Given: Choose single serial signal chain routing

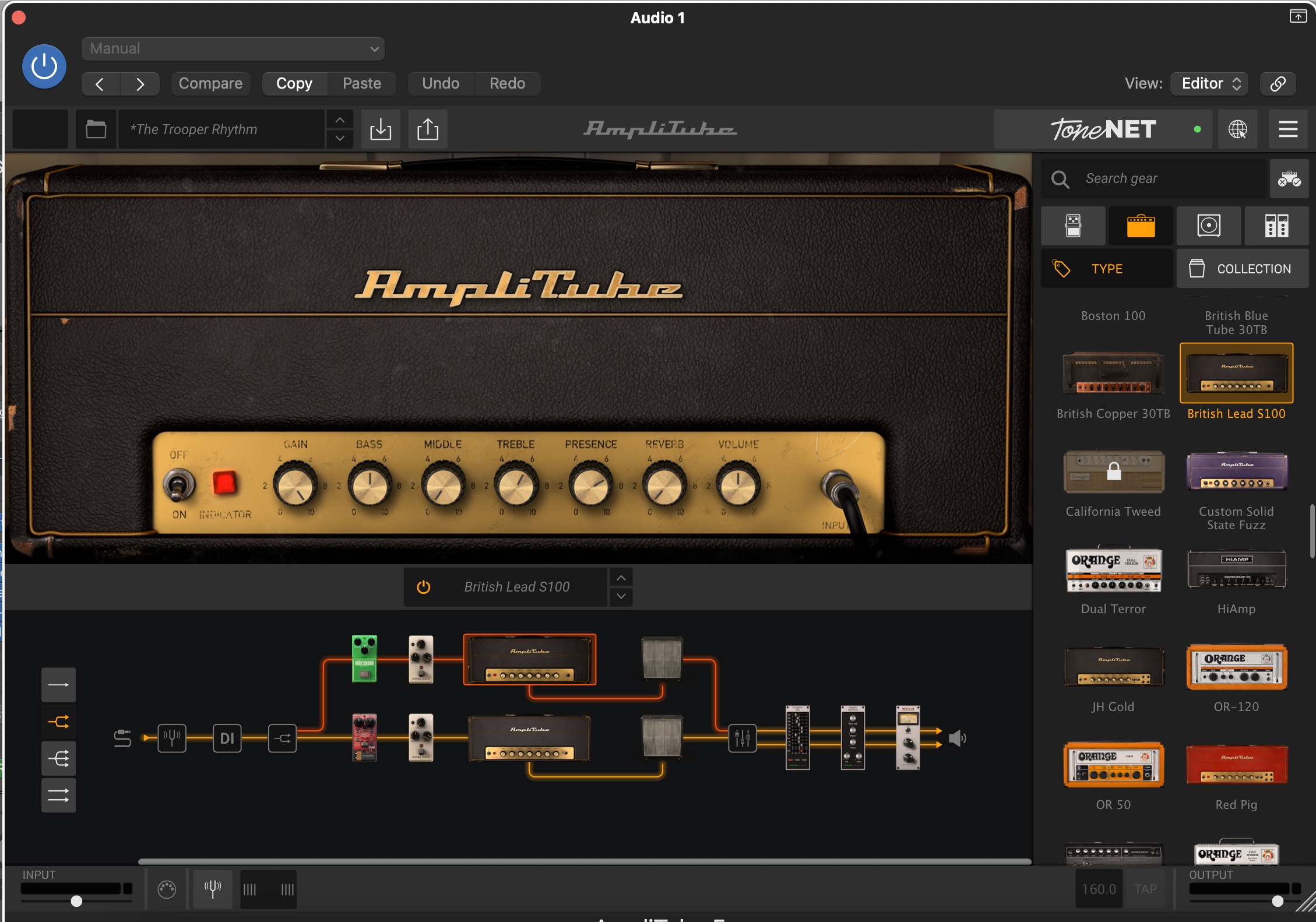Looking at the screenshot, I should [58, 685].
